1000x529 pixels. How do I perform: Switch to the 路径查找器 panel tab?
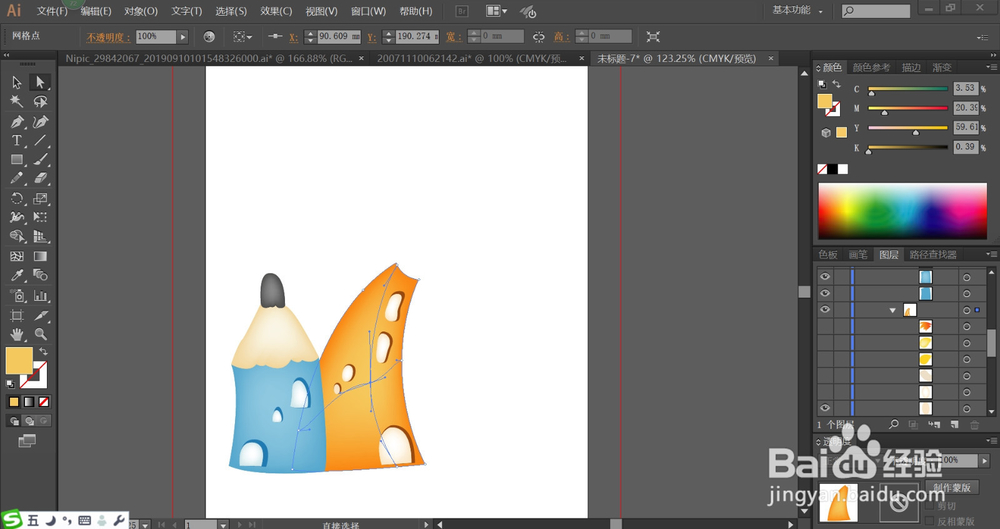[933, 255]
